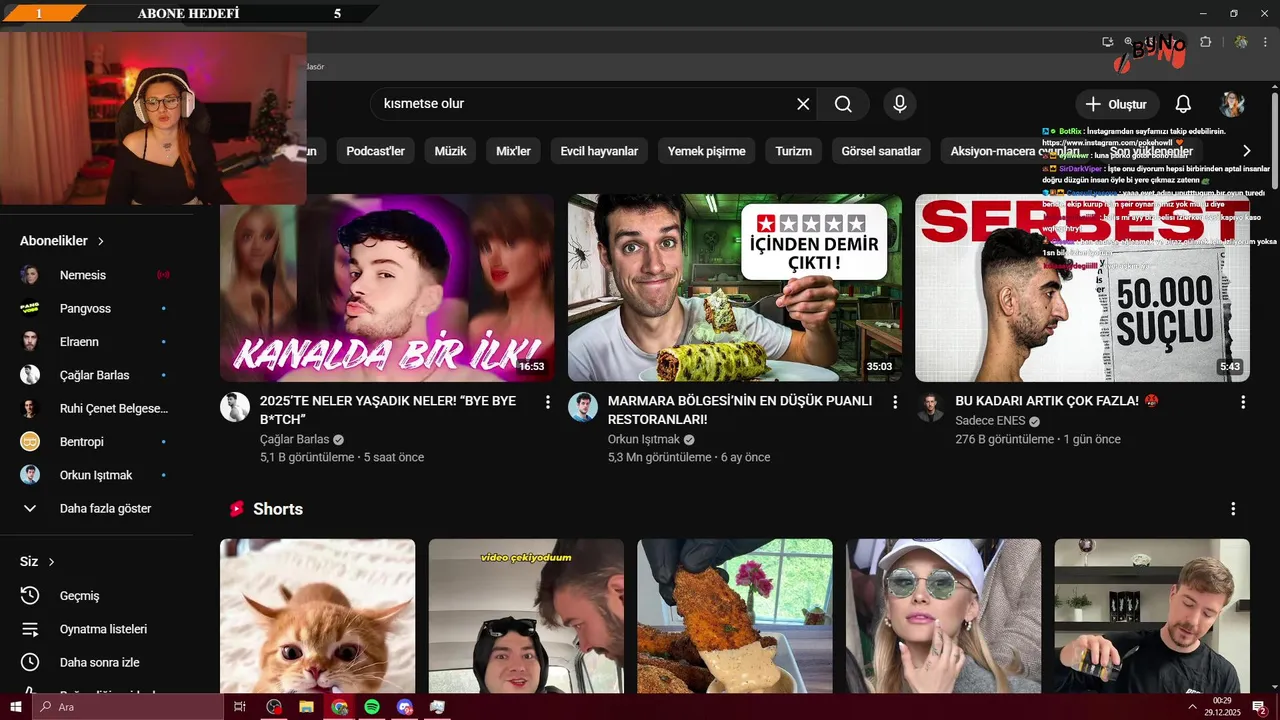Select the Podcast'ler chip
Image resolution: width=1280 pixels, height=720 pixels.
point(375,151)
